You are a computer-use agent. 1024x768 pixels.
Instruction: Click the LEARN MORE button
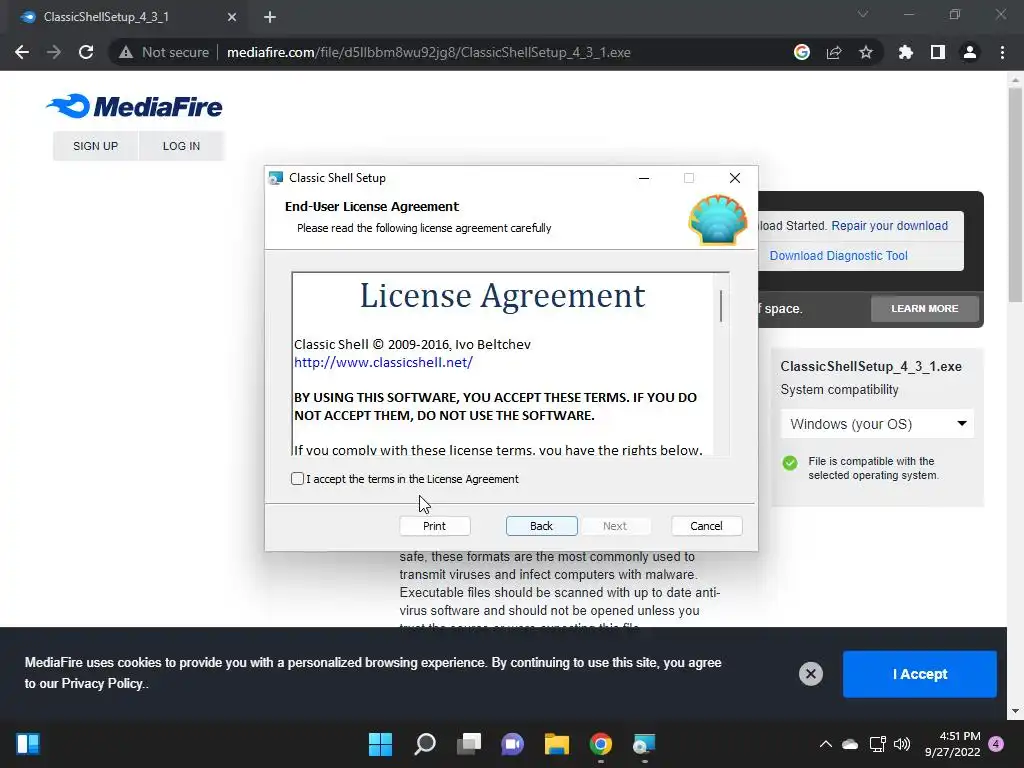(x=925, y=308)
